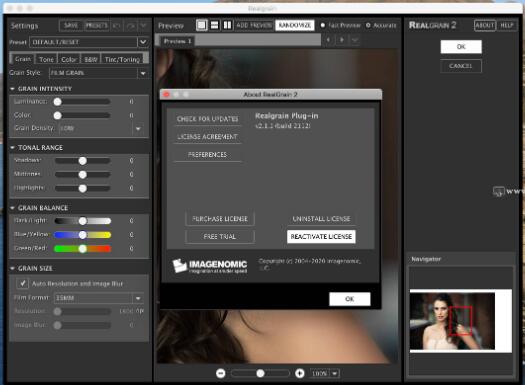This screenshot has height=385, width=525.
Task: Switch to horizontal split preview layout
Action: point(215,25)
